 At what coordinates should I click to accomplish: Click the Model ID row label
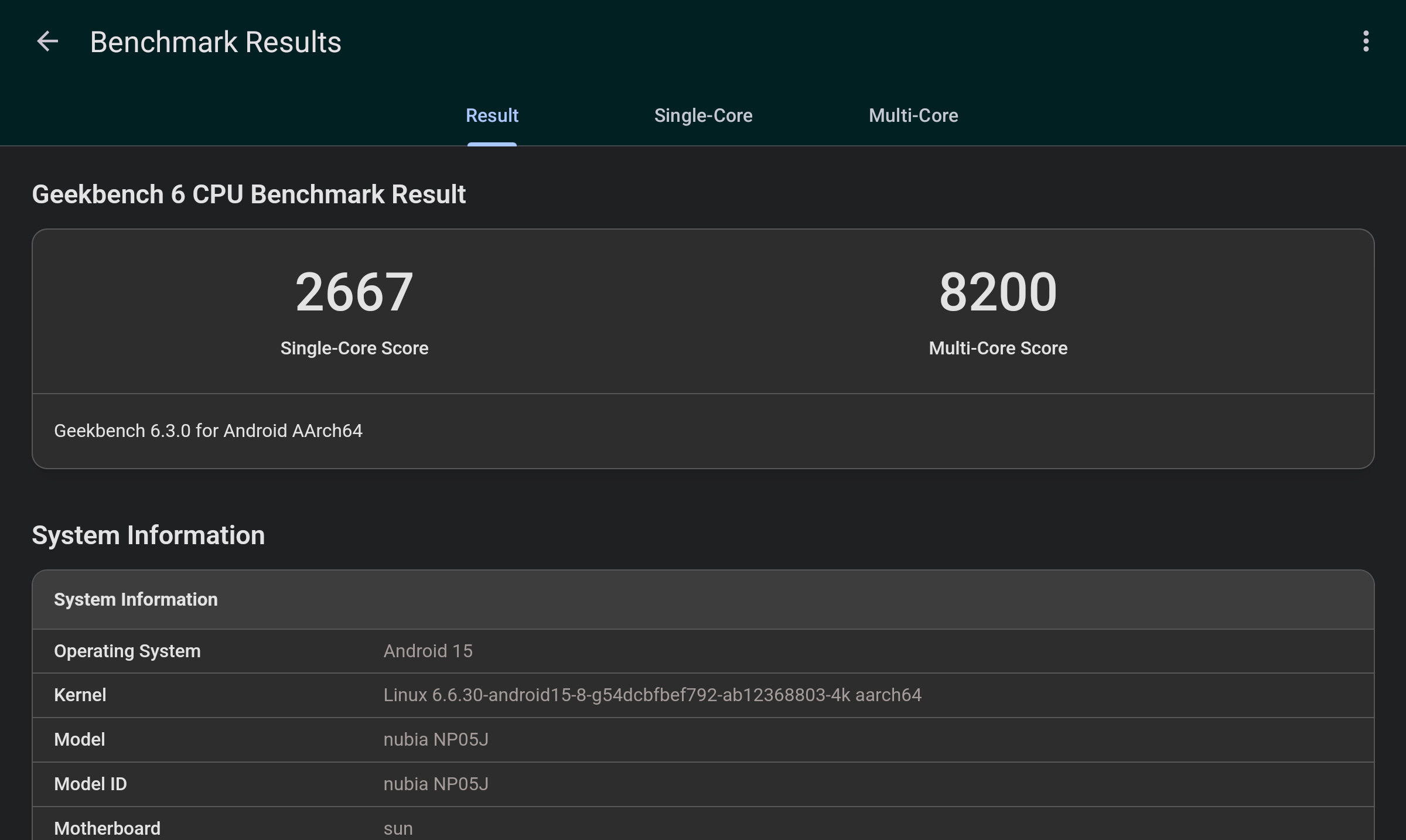pos(90,784)
